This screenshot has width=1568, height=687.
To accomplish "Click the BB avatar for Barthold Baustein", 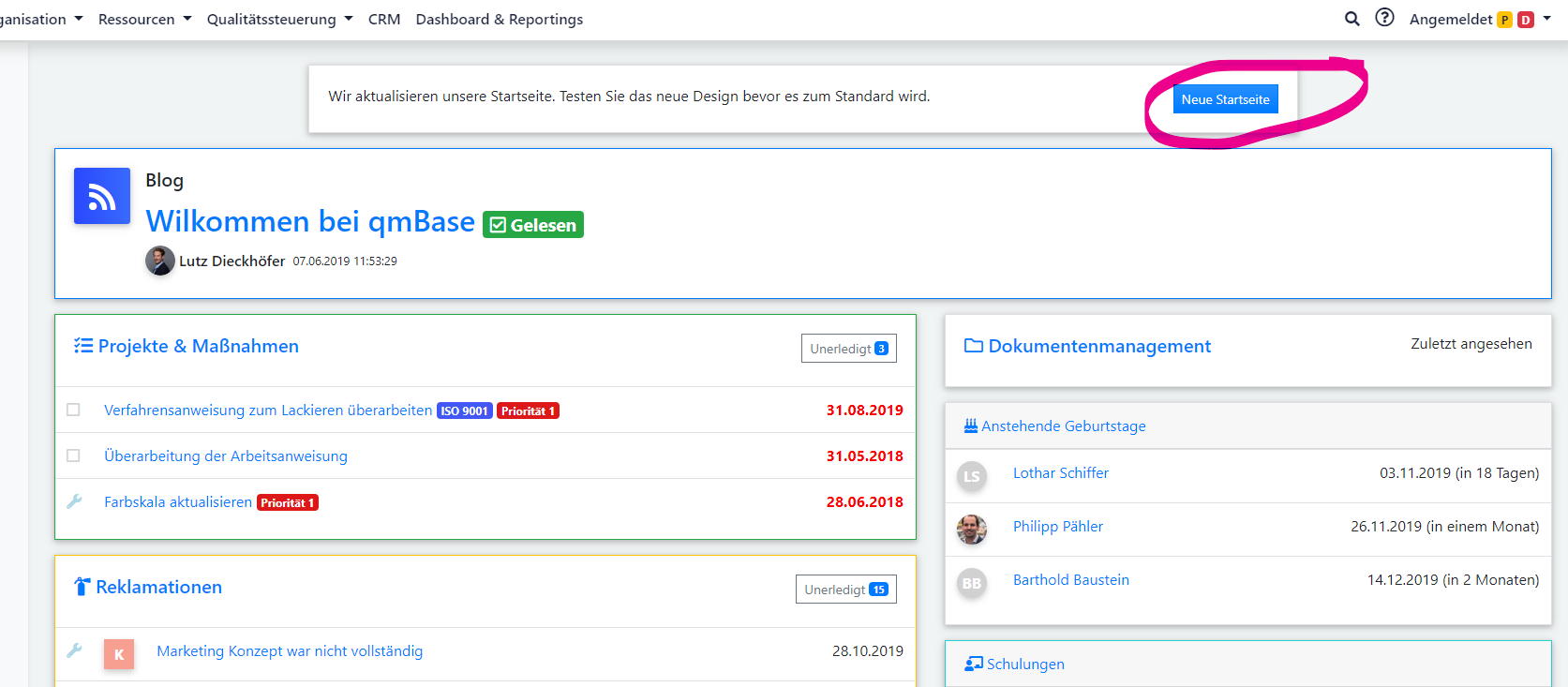I will click(x=972, y=583).
